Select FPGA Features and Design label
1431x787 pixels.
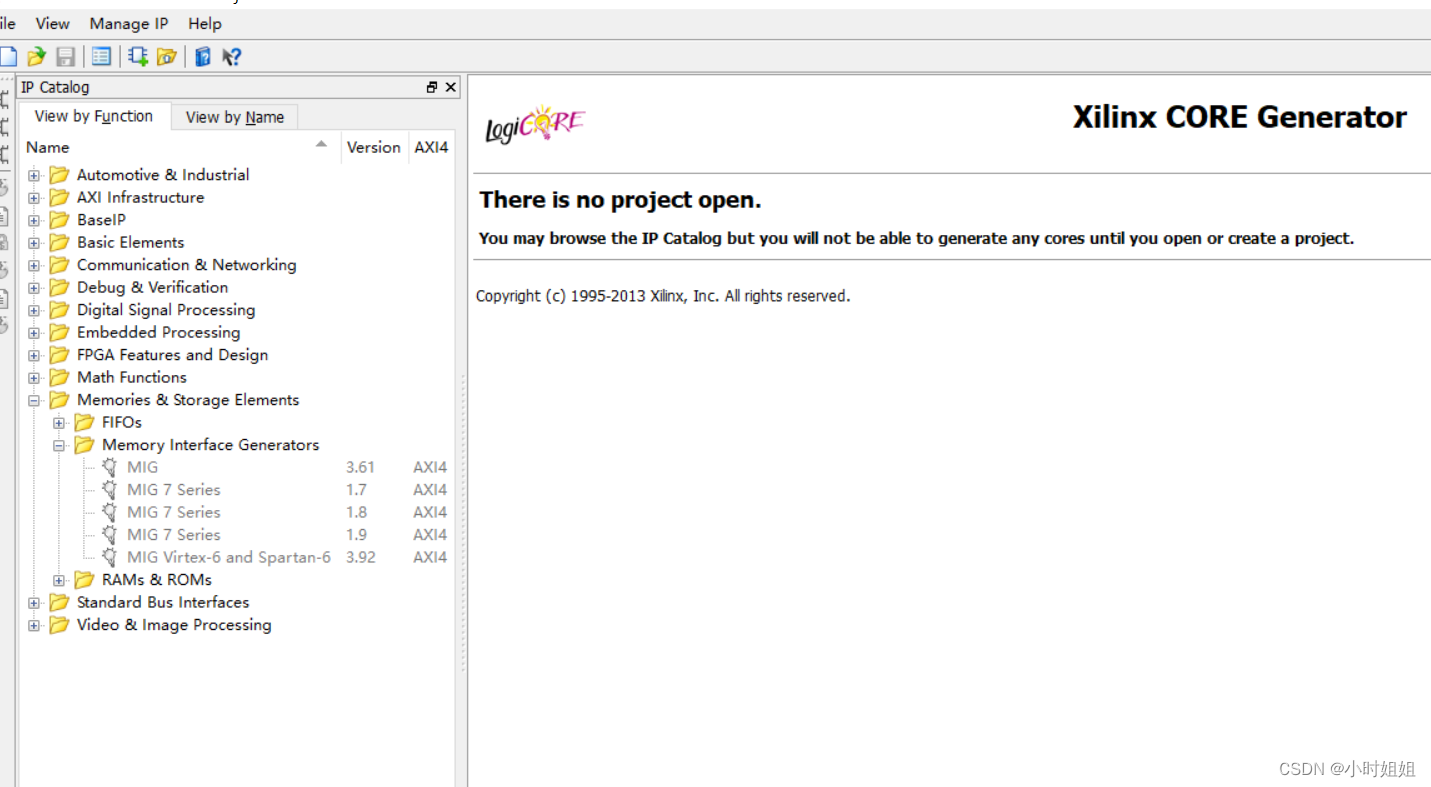pyautogui.click(x=172, y=355)
